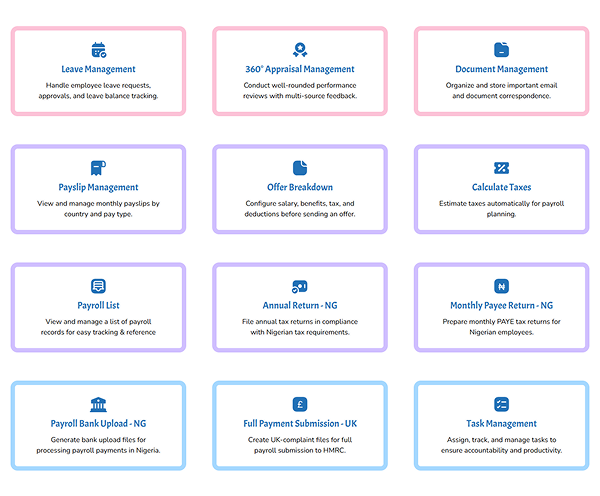Open Full Payment Submission - UK heading

(x=300, y=424)
